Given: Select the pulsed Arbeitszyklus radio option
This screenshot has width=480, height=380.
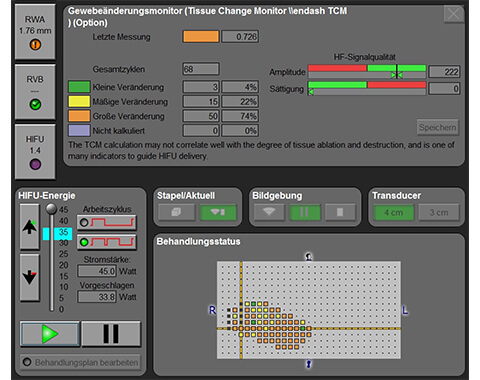Looking at the screenshot, I should [107, 242].
